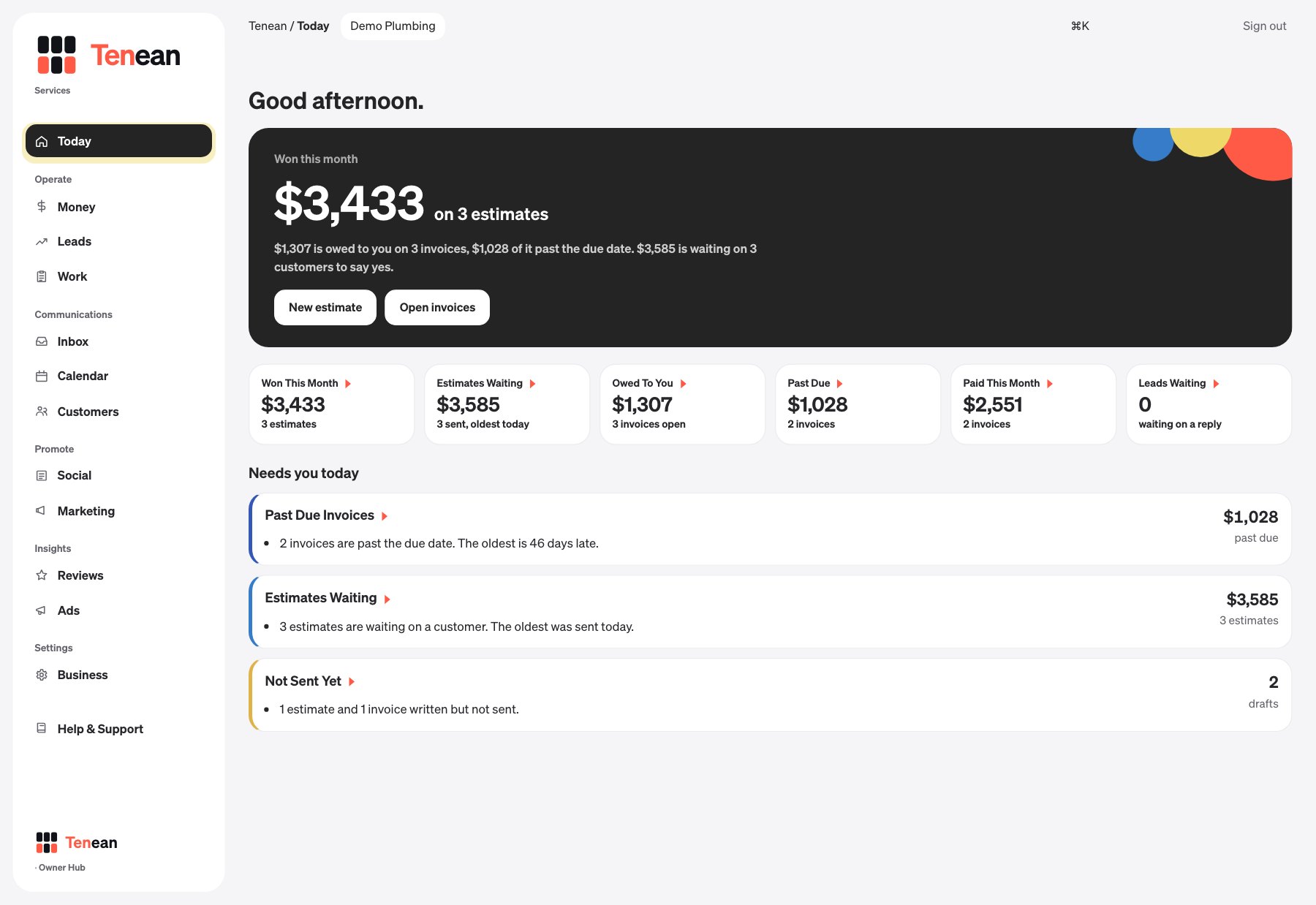
Task: Click the "2 drafts" count
Action: coord(1263,692)
